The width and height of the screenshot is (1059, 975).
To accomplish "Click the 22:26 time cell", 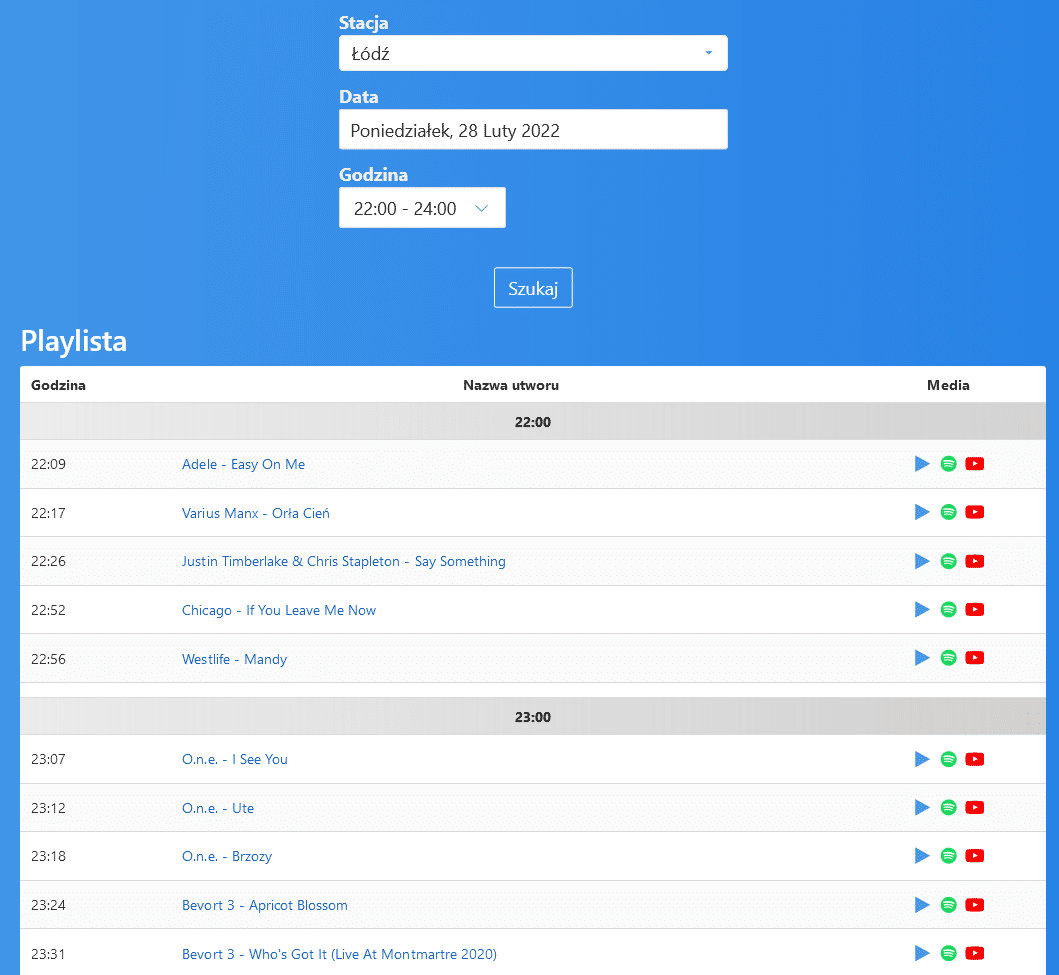I will tap(49, 561).
